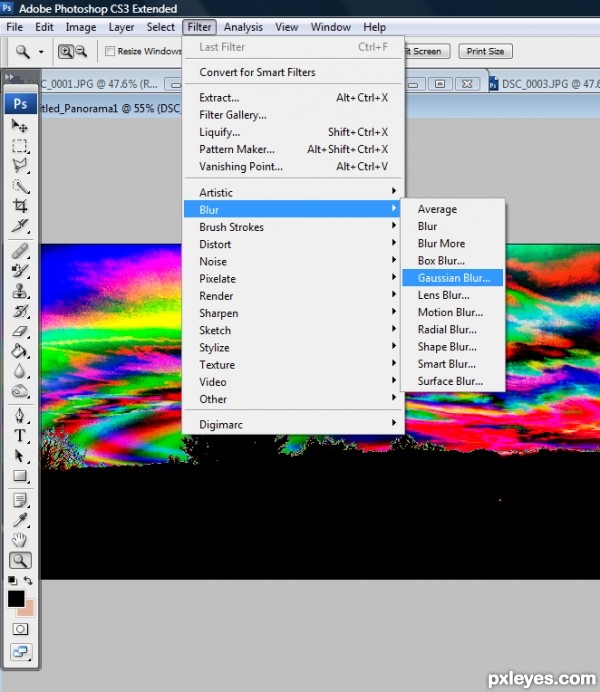The image size is (600, 692).
Task: Switch to DSC_0003.JPG document
Action: pyautogui.click(x=544, y=83)
